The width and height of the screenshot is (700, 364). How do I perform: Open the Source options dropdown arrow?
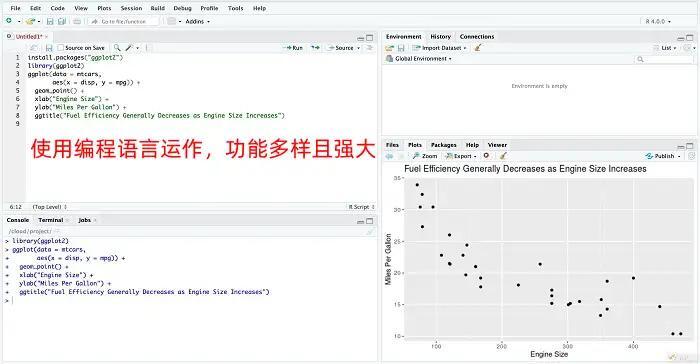click(x=358, y=48)
